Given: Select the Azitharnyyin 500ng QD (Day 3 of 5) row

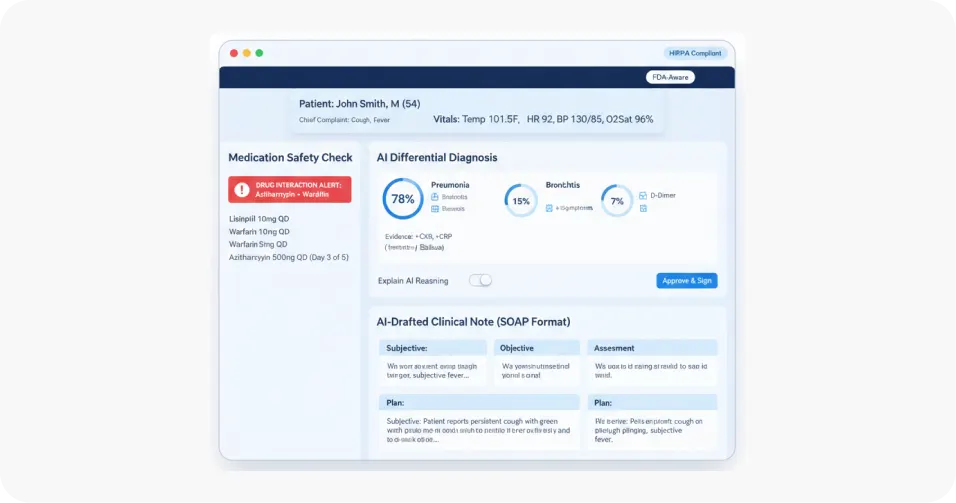Looking at the screenshot, I should (x=289, y=257).
